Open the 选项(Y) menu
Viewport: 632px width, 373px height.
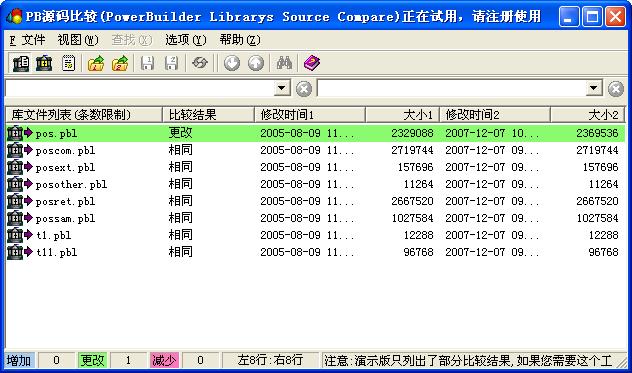(x=186, y=40)
